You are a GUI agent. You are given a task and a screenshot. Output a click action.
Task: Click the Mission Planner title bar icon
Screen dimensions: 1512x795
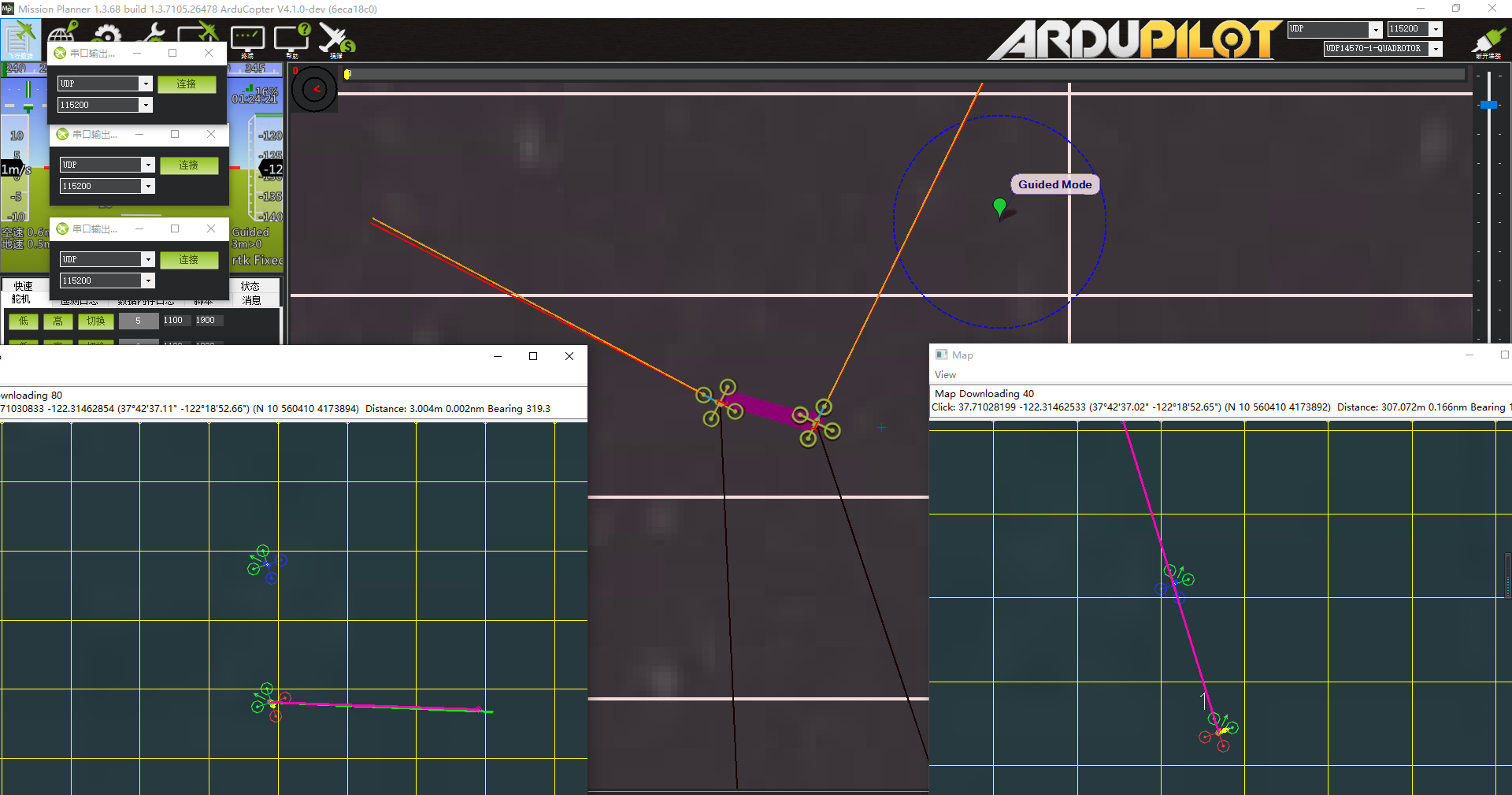[x=8, y=9]
